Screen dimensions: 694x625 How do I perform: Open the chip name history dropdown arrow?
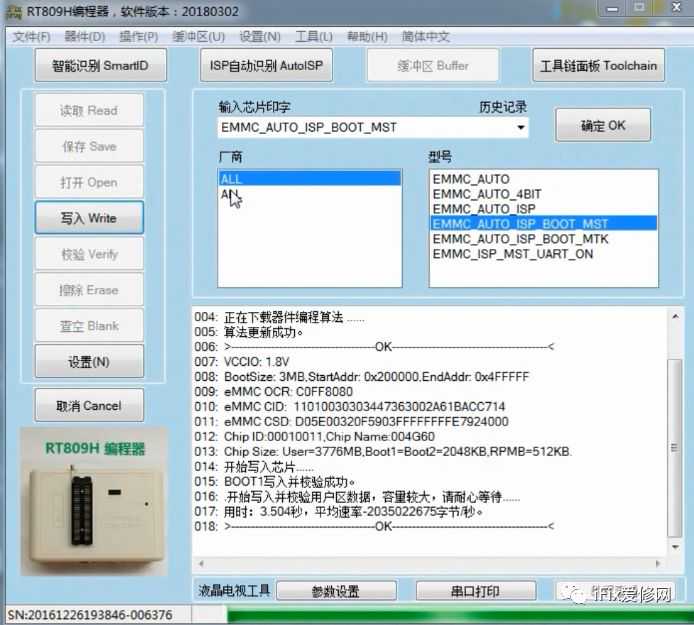pyautogui.click(x=521, y=128)
